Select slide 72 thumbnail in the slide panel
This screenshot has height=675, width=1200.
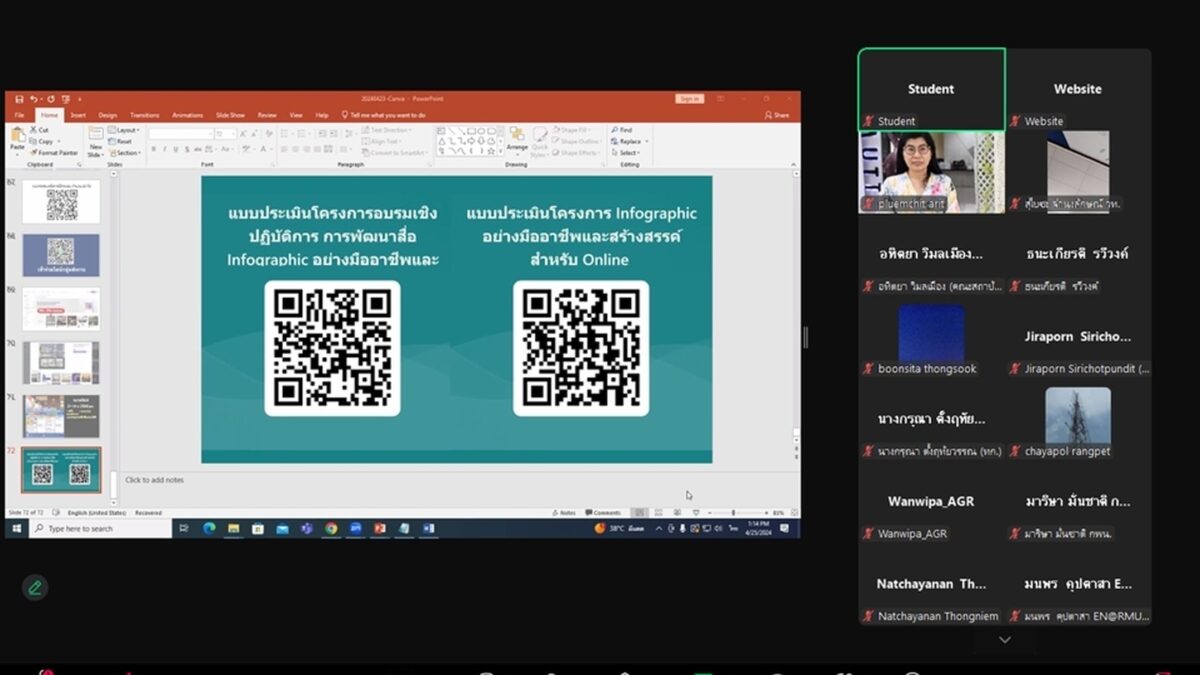coord(61,470)
